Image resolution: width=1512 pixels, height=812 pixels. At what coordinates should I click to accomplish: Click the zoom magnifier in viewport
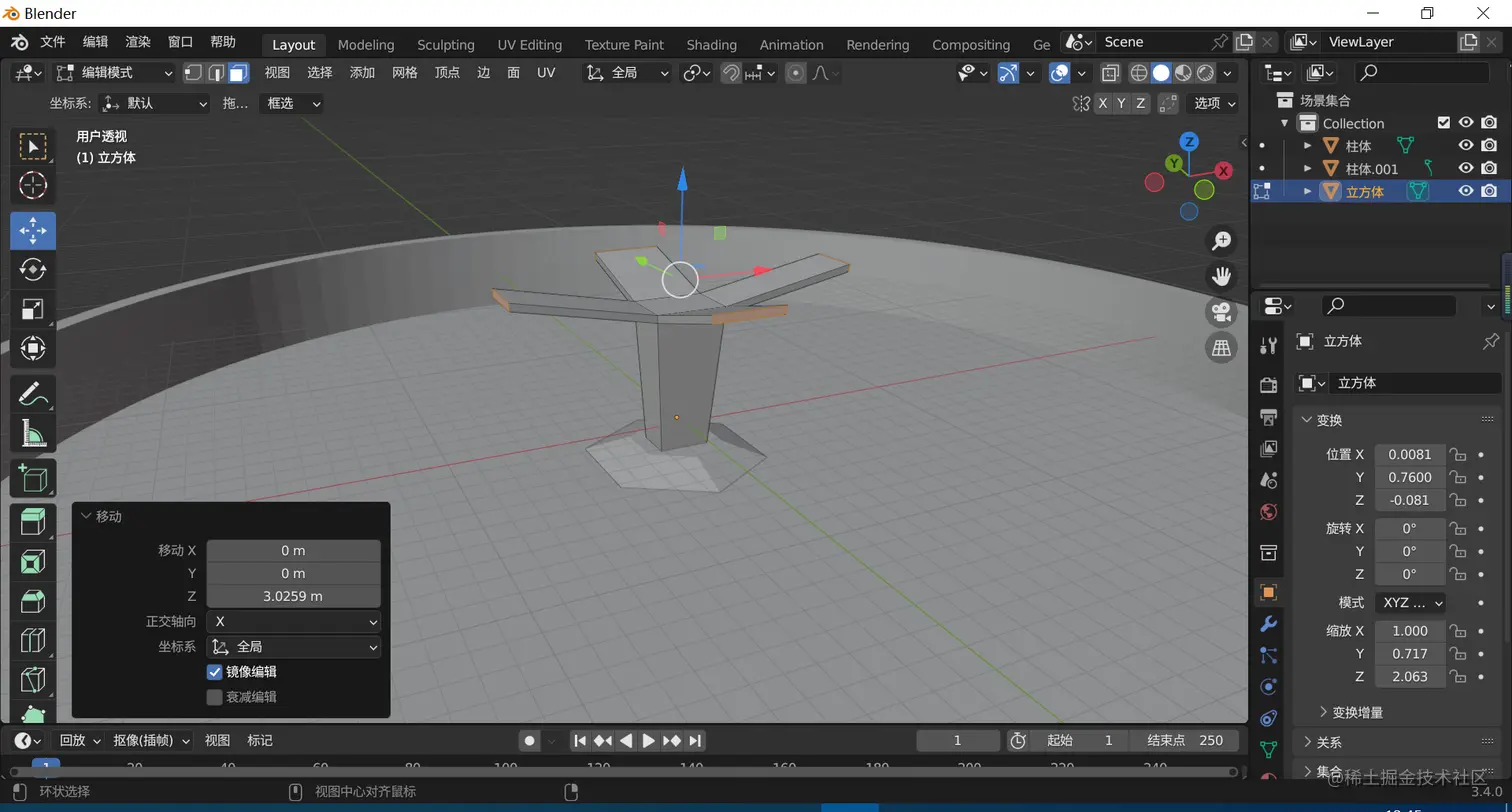(1221, 241)
